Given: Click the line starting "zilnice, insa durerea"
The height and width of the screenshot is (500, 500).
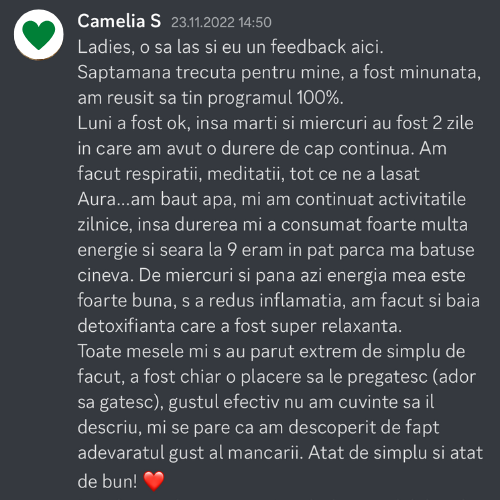Looking at the screenshot, I should tap(273, 225).
